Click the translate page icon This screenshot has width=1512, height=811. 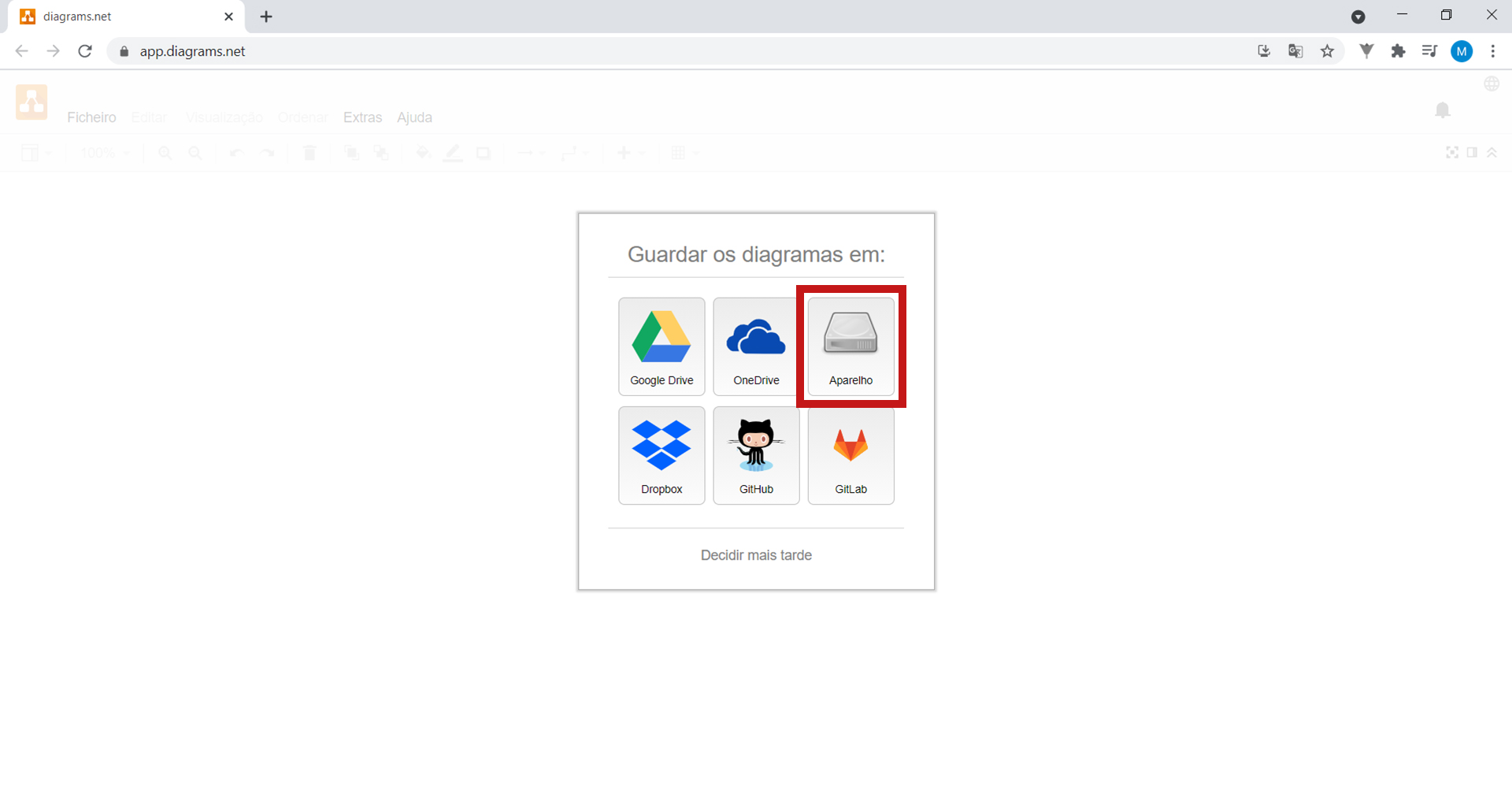(x=1295, y=51)
